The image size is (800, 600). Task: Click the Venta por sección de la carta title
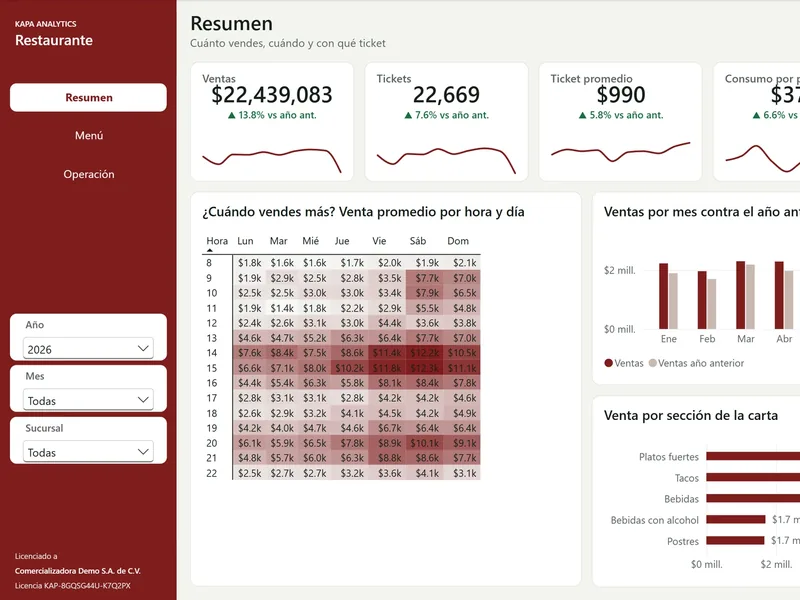pyautogui.click(x=691, y=415)
